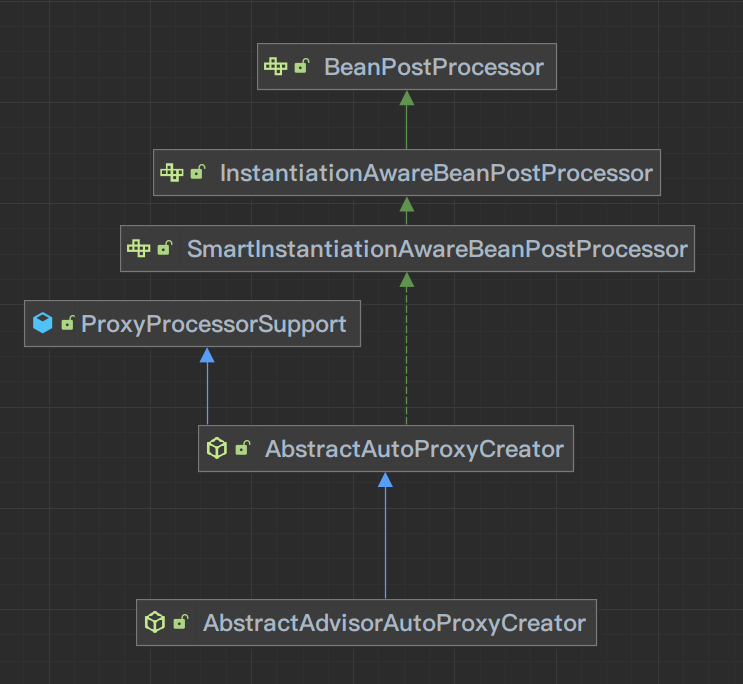Click the public lock icon on ProxyProcessorSupport
The height and width of the screenshot is (684, 743).
(x=68, y=323)
